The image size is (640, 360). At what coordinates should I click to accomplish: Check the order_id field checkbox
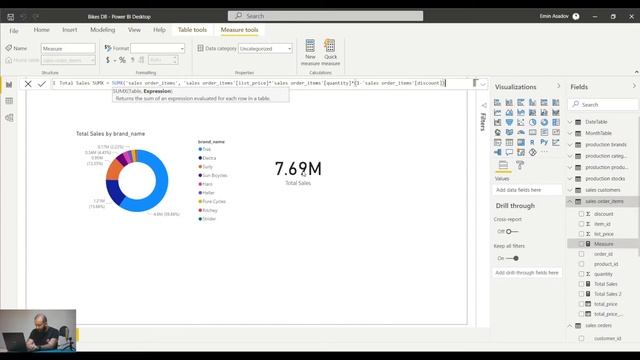click(581, 254)
